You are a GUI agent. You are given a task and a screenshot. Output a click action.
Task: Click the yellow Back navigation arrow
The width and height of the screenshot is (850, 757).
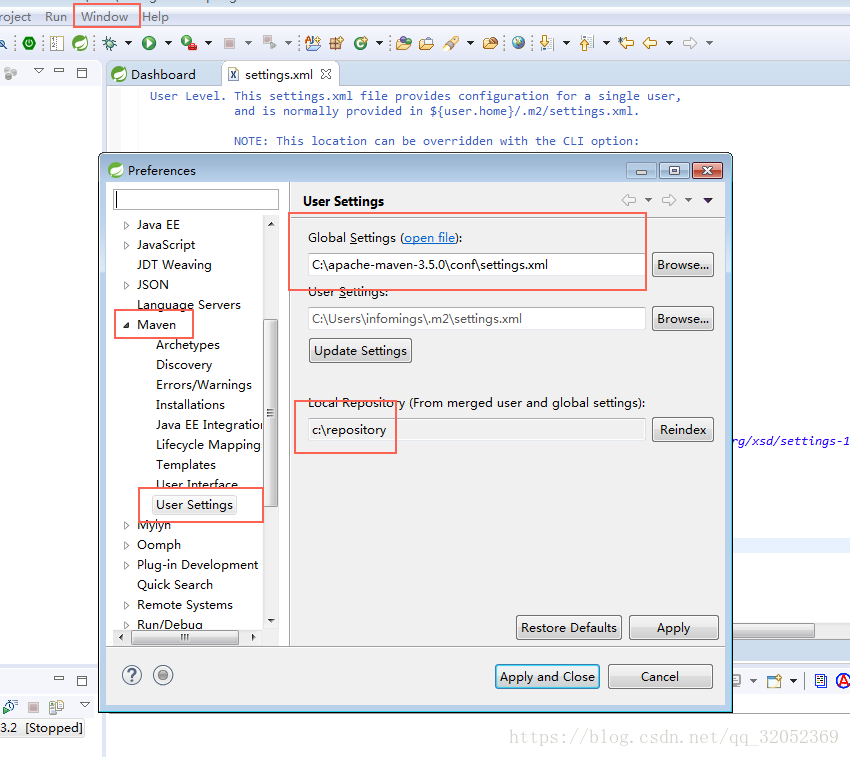click(649, 43)
